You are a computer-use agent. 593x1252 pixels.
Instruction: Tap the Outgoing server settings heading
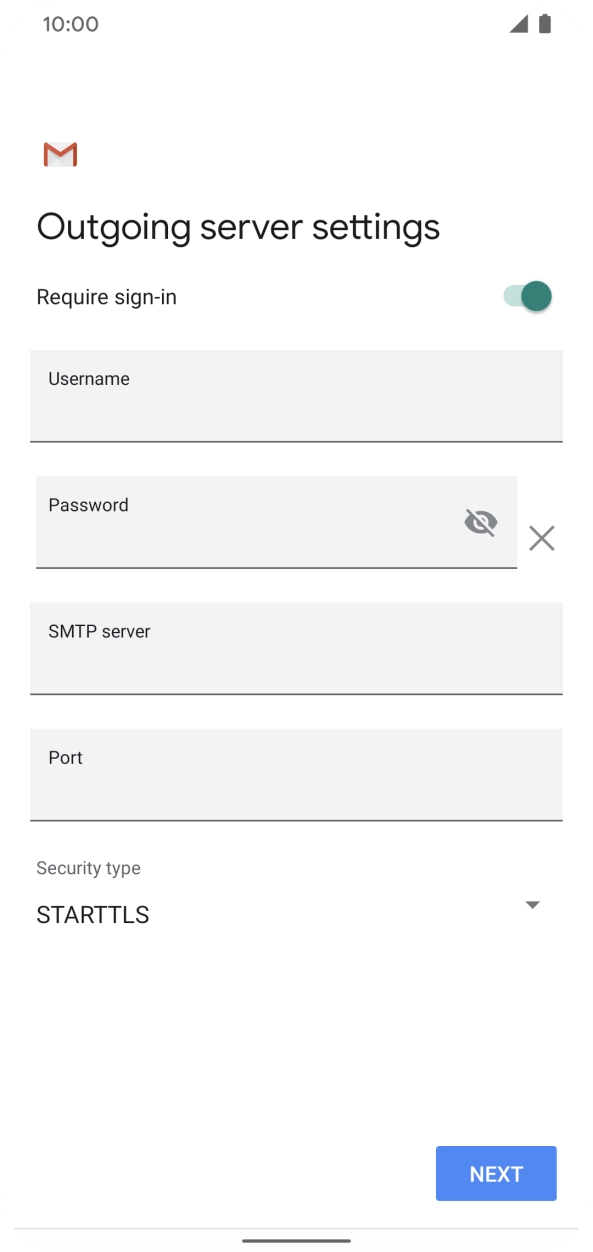238,226
